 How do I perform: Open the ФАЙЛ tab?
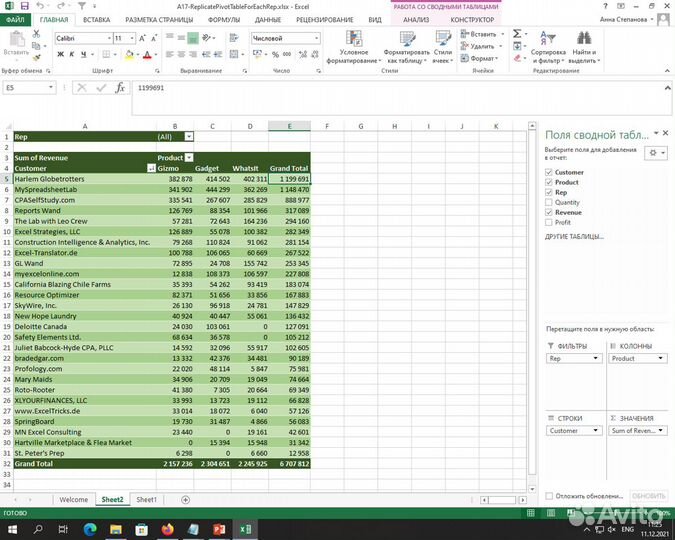point(15,19)
